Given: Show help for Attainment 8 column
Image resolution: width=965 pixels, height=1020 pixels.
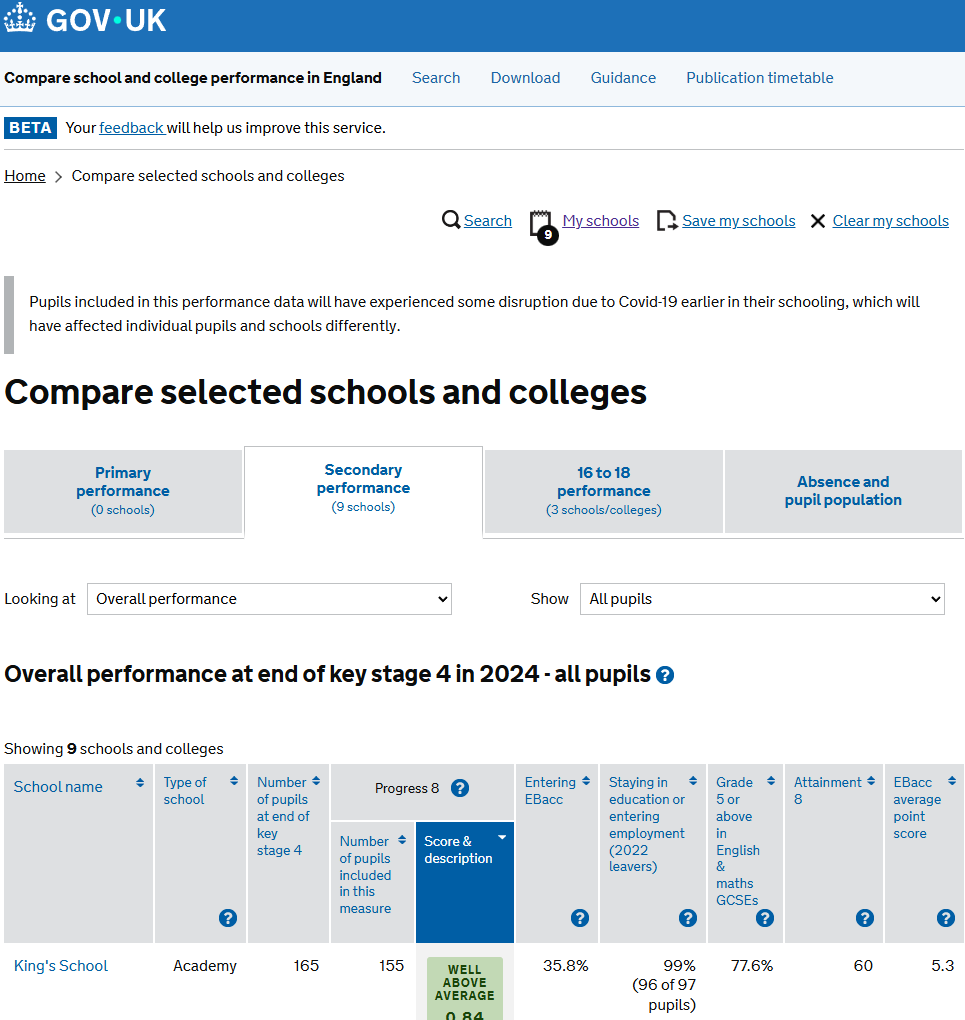Looking at the screenshot, I should click(x=865, y=918).
